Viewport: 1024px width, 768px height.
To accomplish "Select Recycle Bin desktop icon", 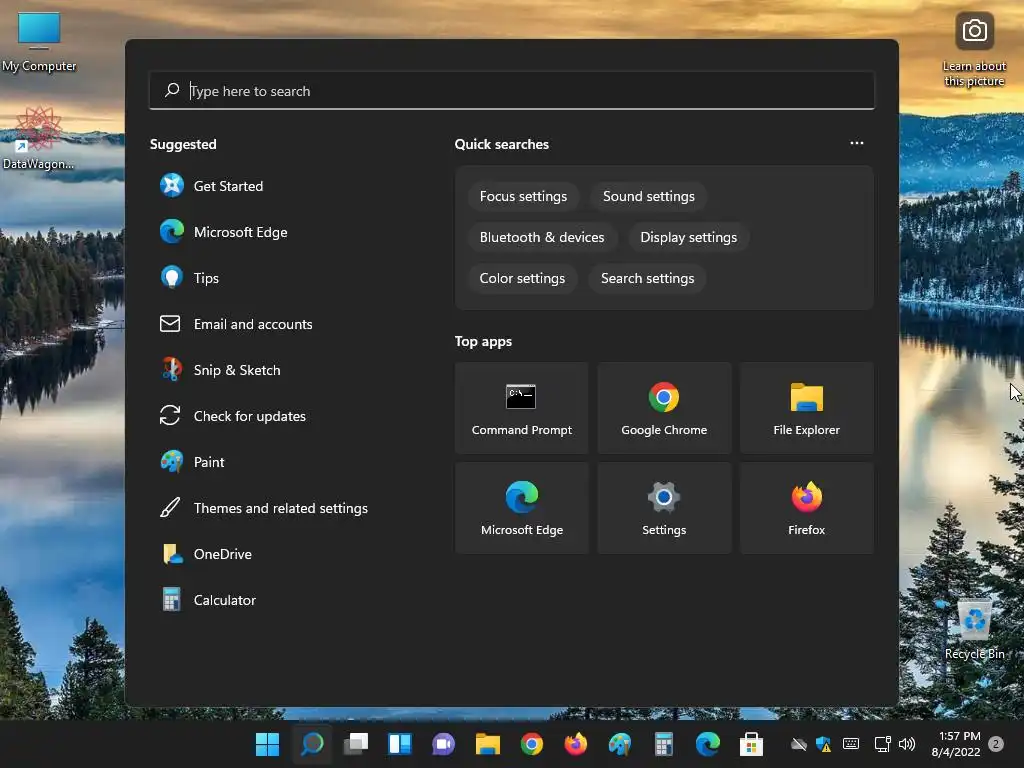I will click(x=974, y=630).
